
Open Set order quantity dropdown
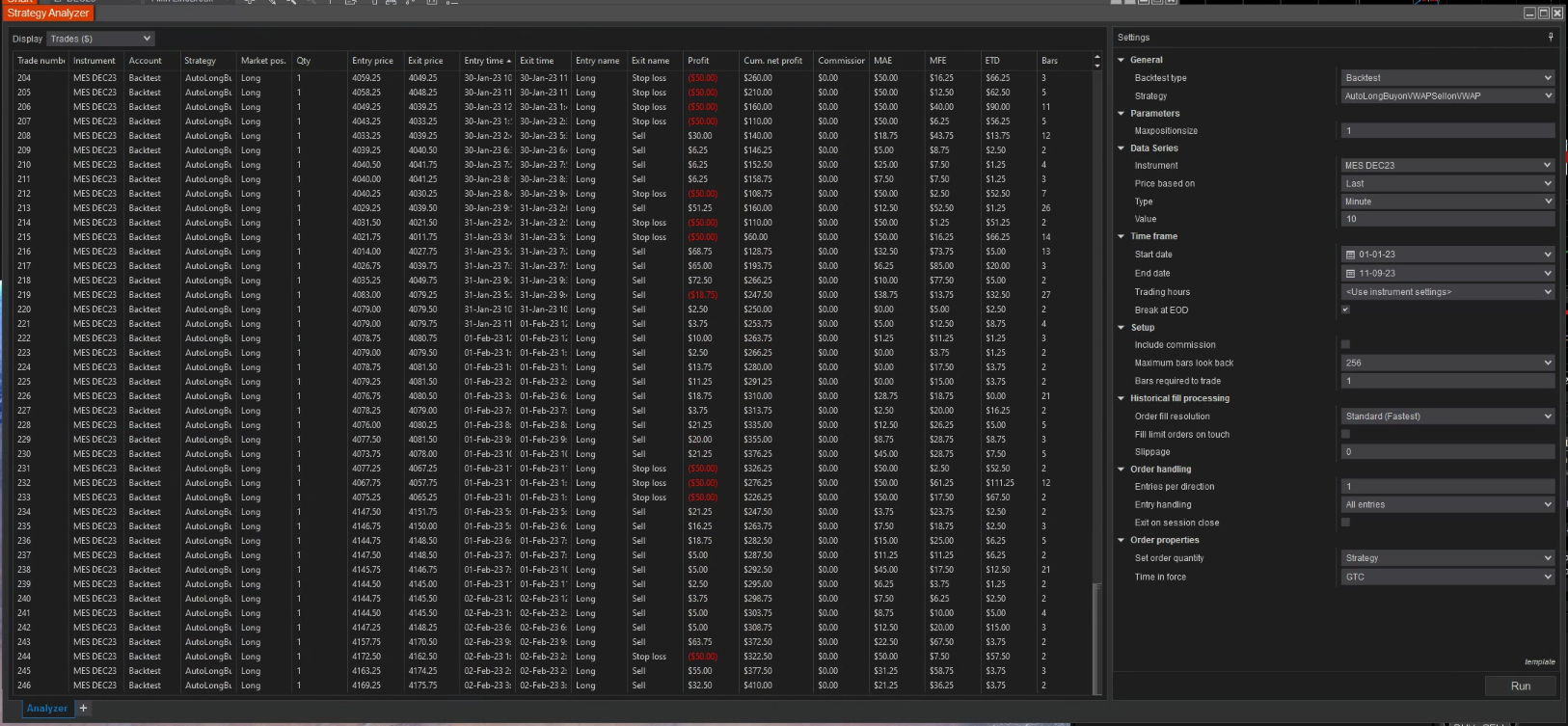coord(1447,558)
